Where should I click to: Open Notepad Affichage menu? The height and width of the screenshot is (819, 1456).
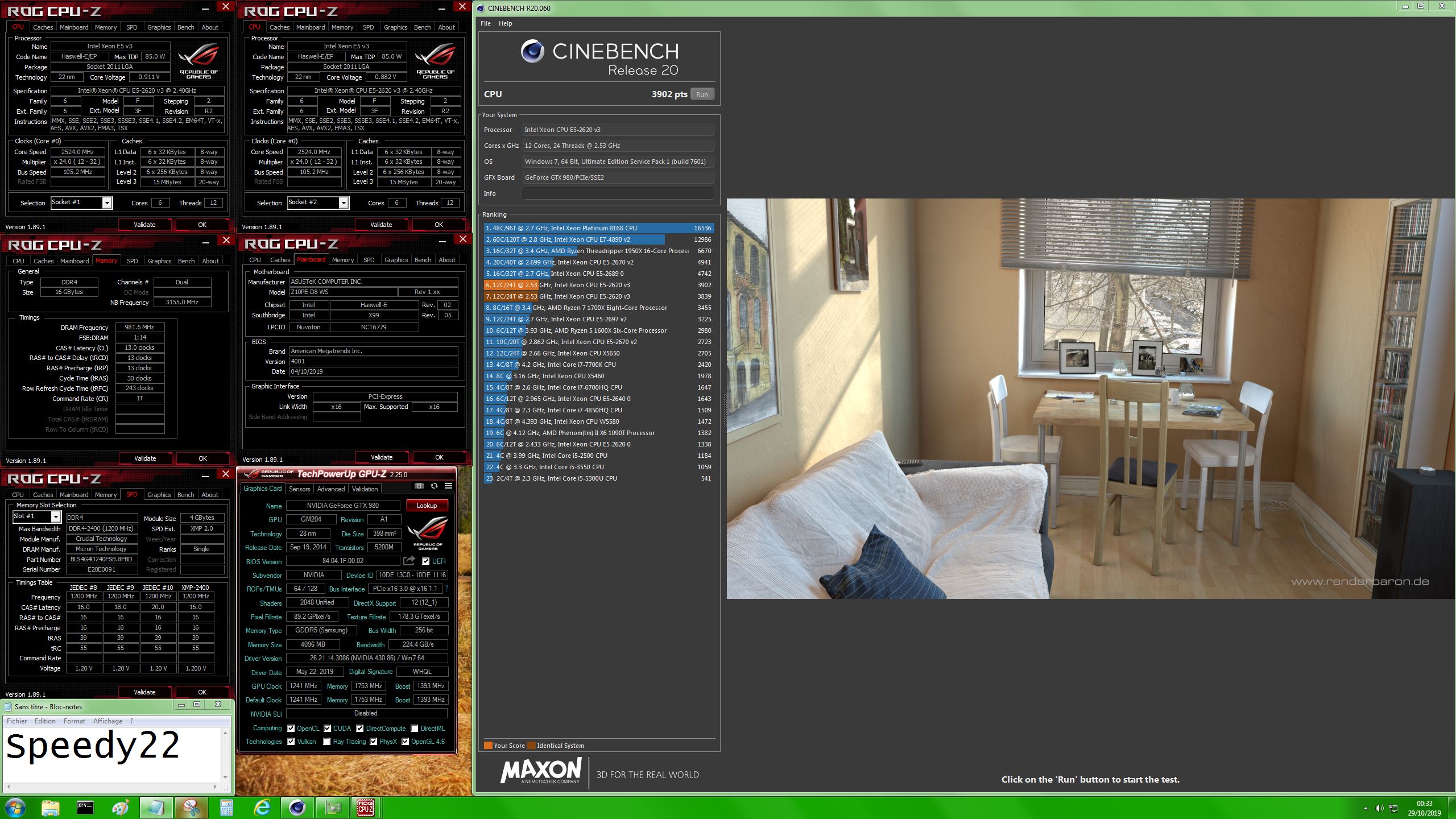(107, 721)
